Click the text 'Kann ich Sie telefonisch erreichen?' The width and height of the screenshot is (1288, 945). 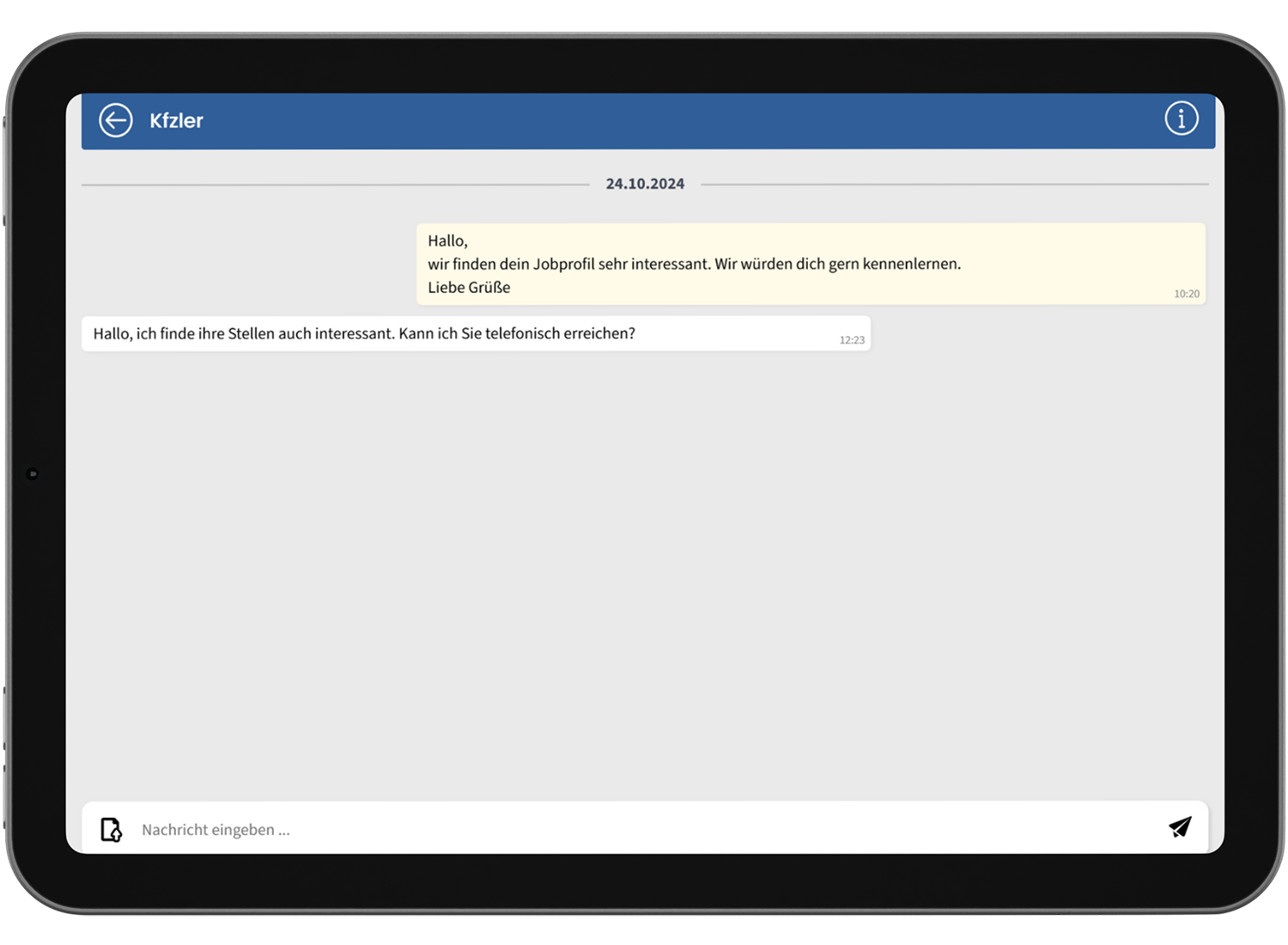click(x=516, y=333)
